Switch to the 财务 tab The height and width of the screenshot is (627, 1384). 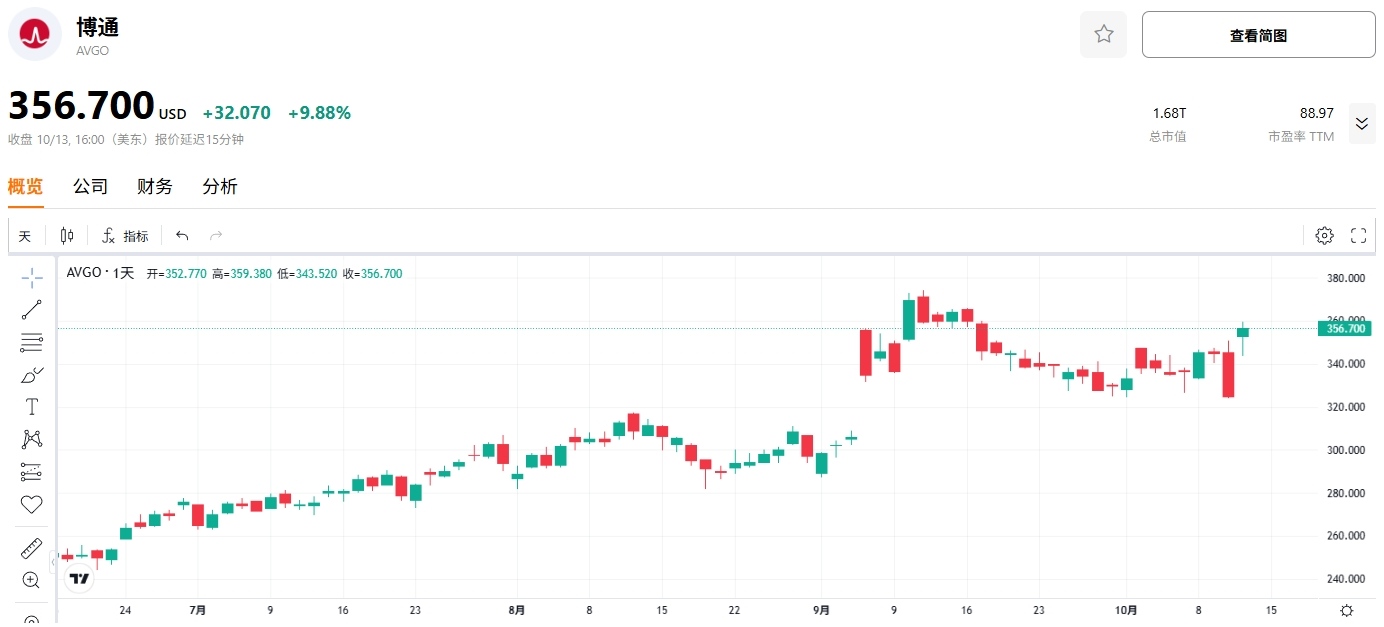pos(155,187)
